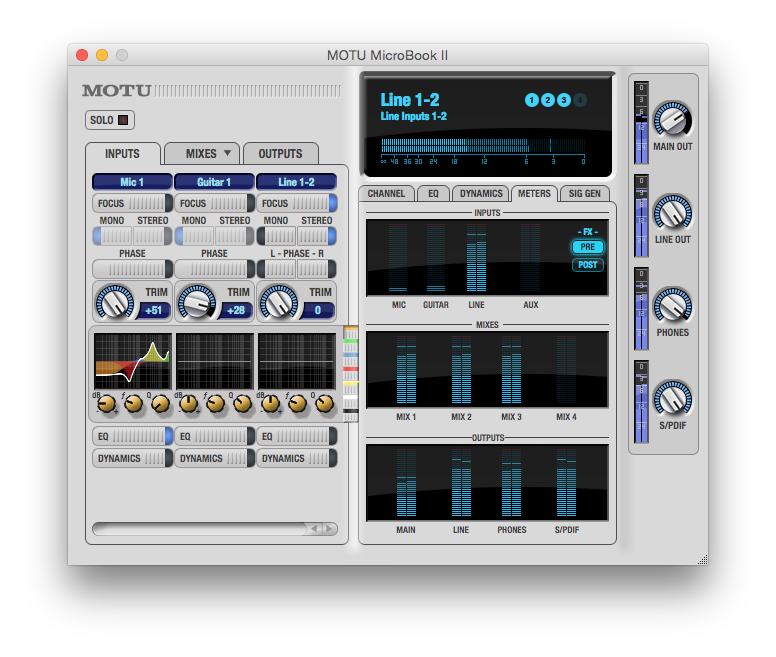
Task: Open the MIXES tab dropdown arrow
Action: coord(227,154)
